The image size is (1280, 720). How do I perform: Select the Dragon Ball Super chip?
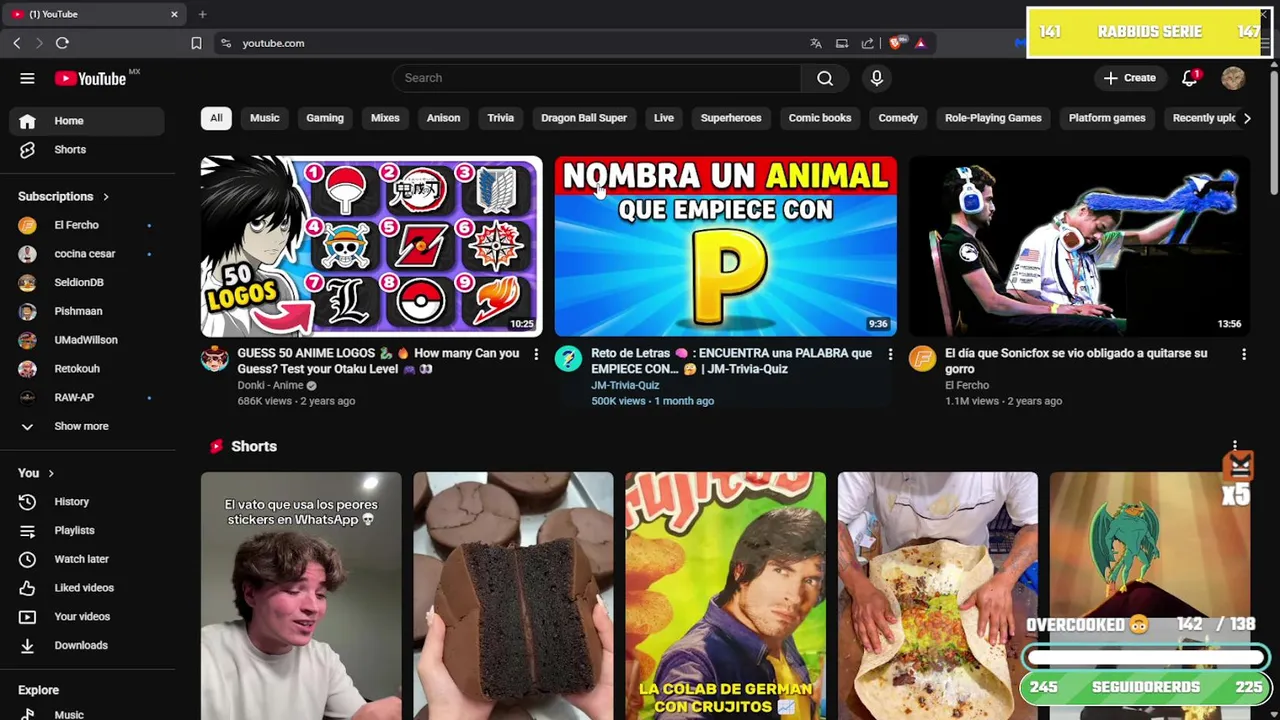(584, 118)
